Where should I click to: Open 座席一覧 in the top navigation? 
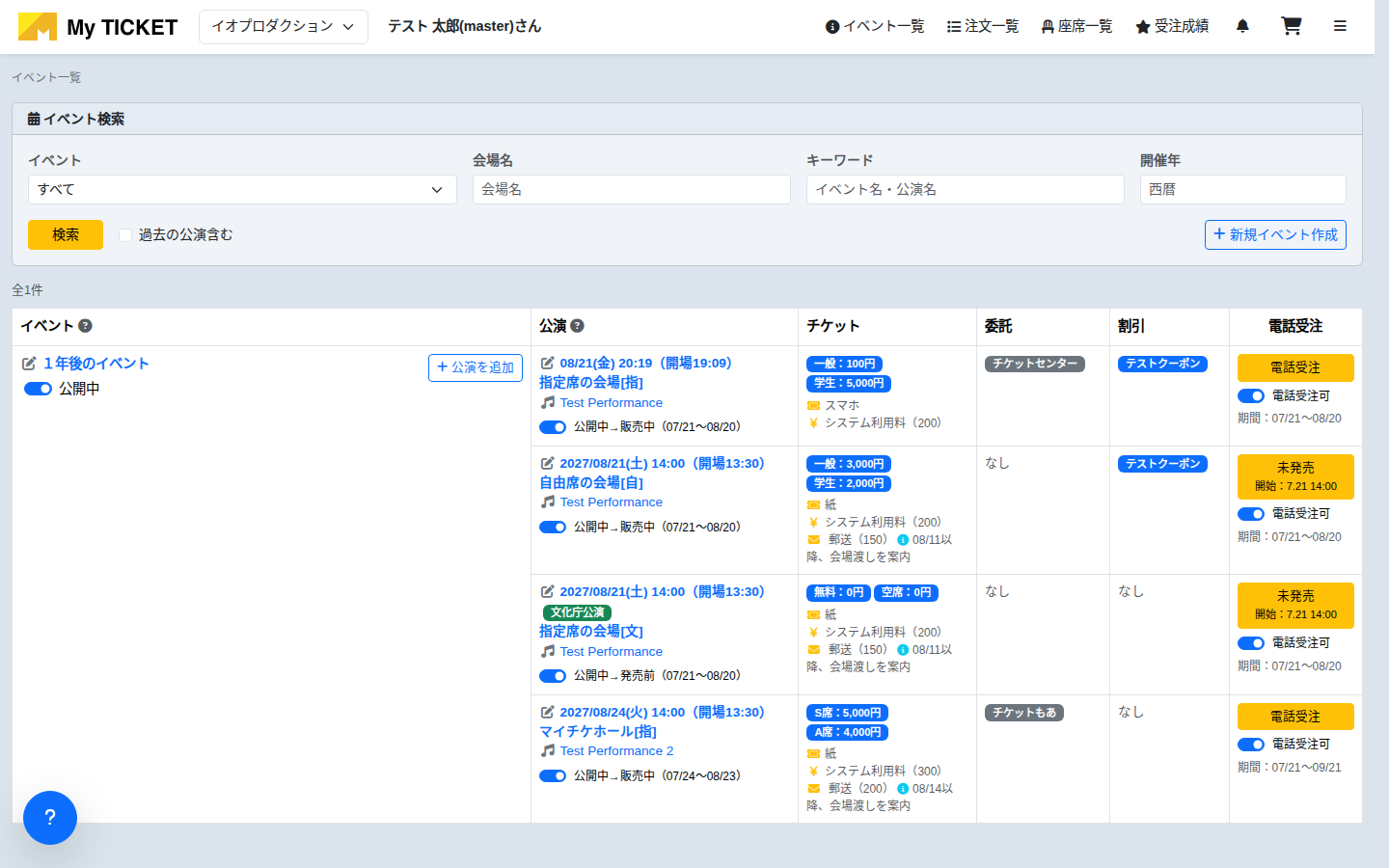point(1076,26)
